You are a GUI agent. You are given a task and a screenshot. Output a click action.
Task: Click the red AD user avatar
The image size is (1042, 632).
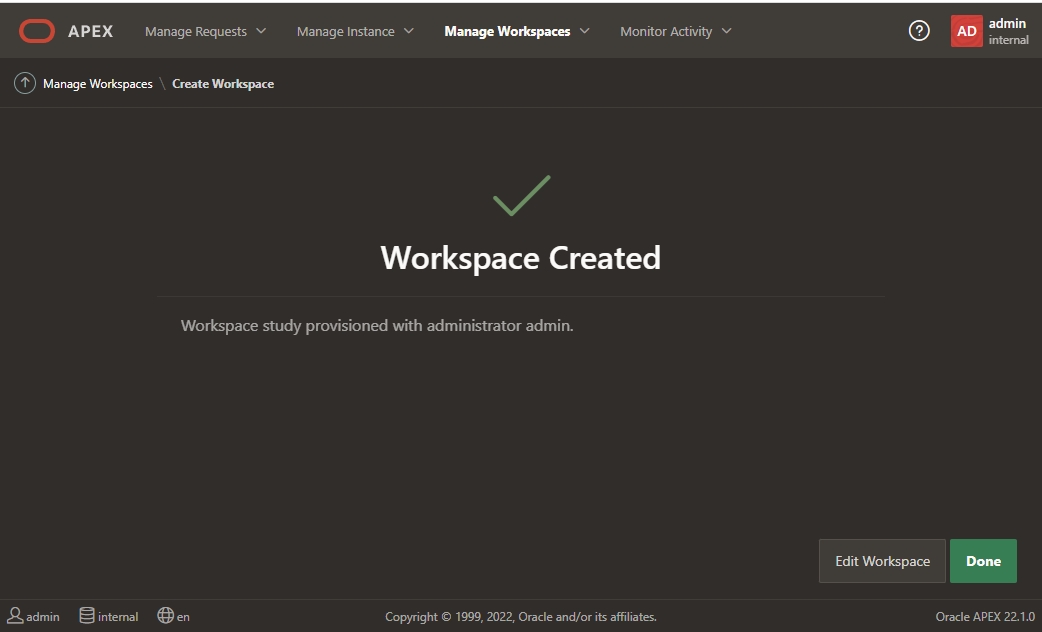tap(966, 31)
